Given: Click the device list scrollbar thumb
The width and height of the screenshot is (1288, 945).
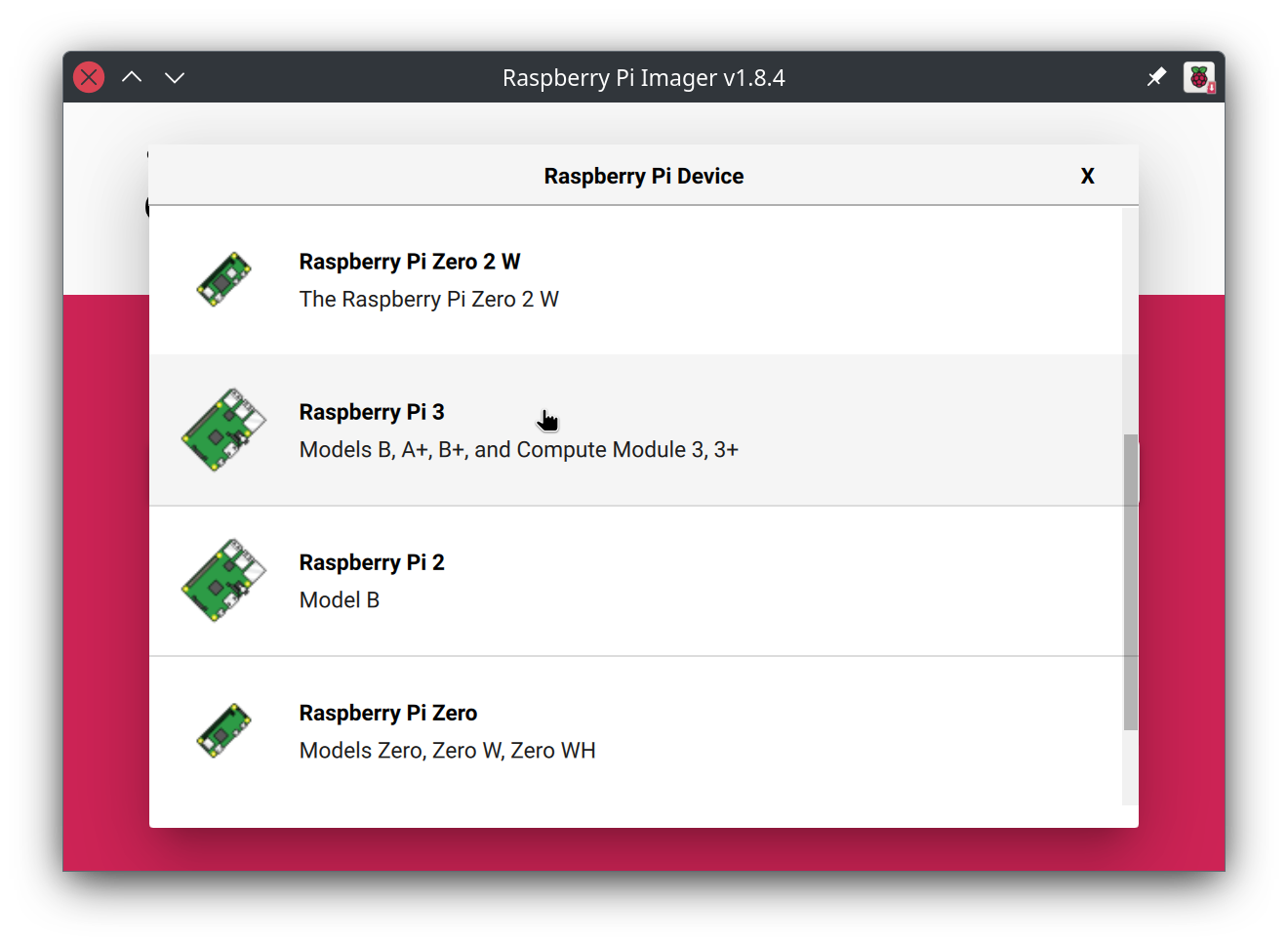Looking at the screenshot, I should pyautogui.click(x=1130, y=582).
